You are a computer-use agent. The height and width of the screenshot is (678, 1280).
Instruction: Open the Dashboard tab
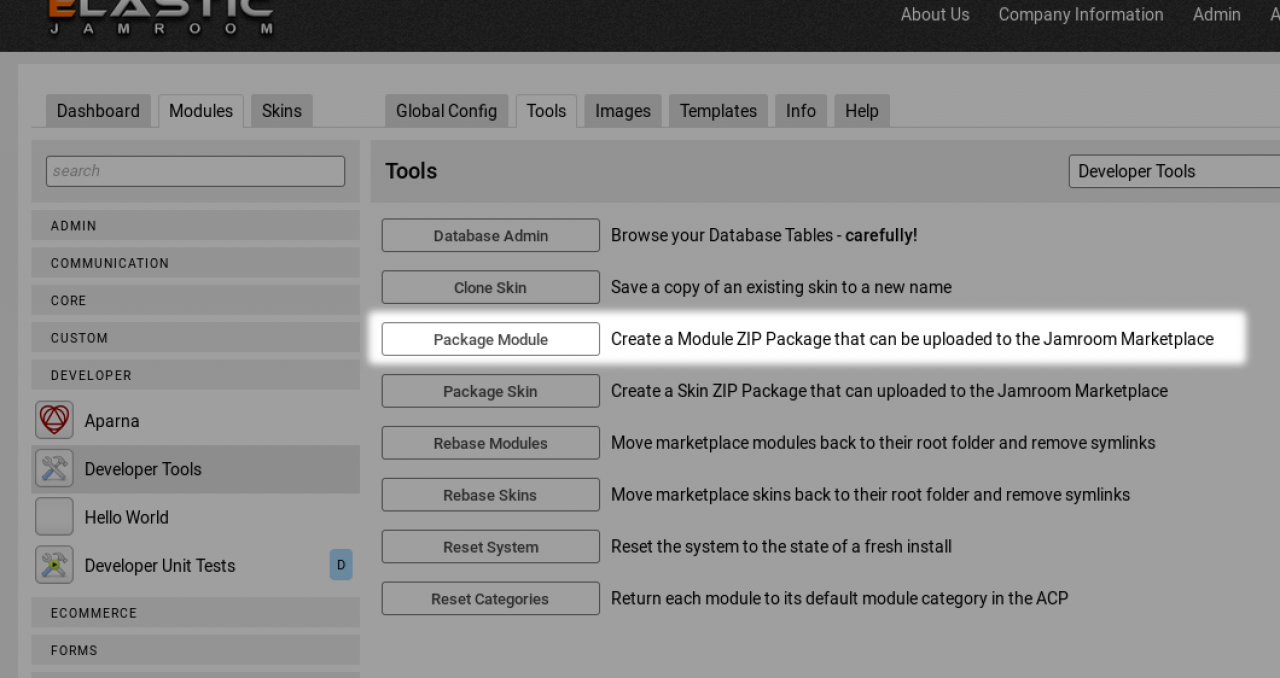98,111
